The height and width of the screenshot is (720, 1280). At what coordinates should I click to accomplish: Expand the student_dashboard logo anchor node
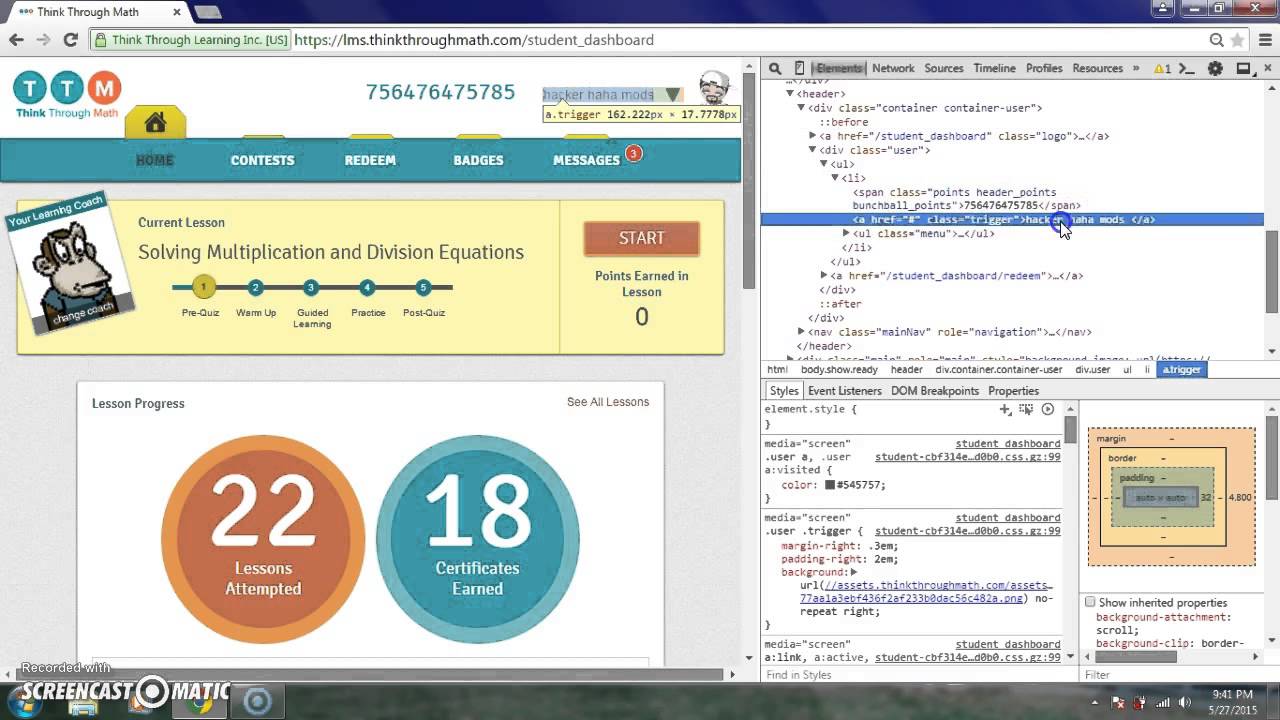[812, 136]
